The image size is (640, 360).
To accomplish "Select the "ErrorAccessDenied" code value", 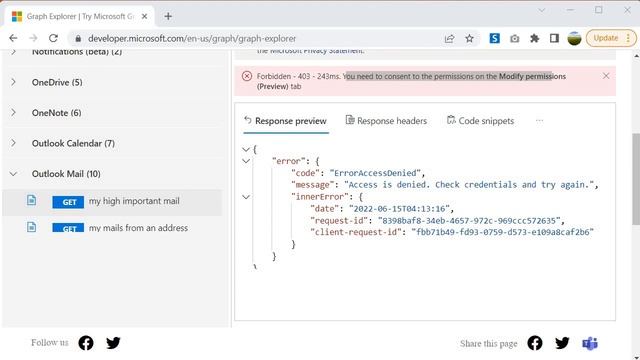I will pos(375,173).
